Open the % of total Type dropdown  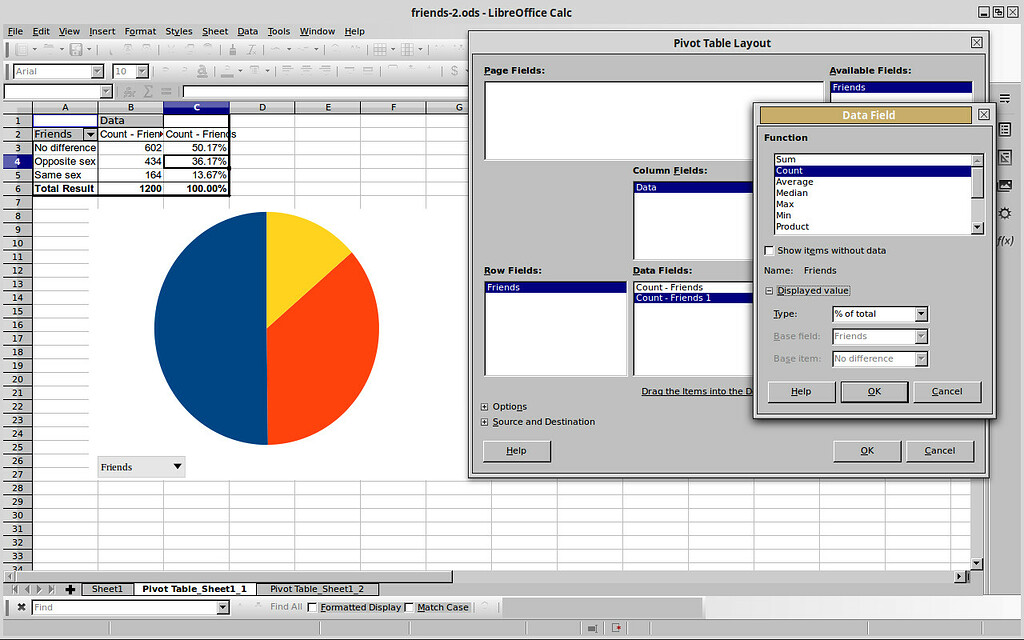point(920,314)
